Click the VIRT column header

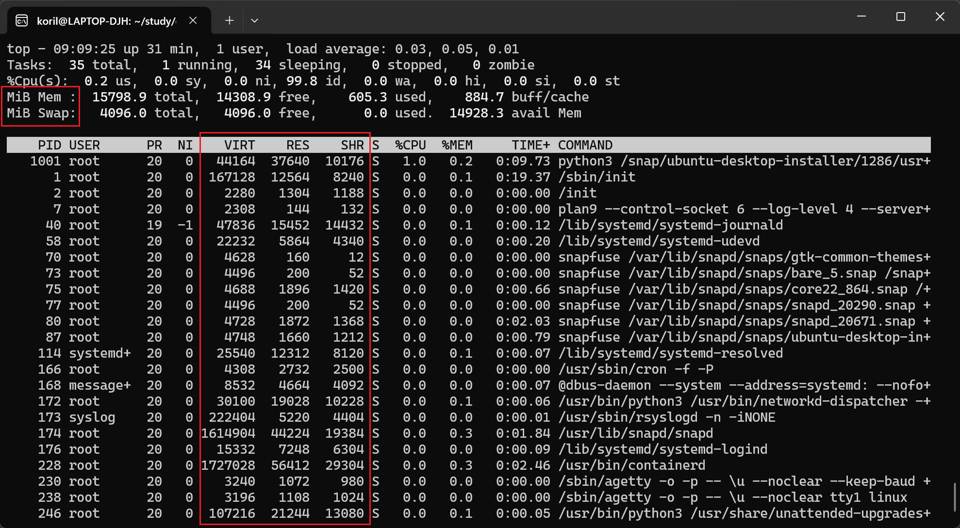point(239,145)
